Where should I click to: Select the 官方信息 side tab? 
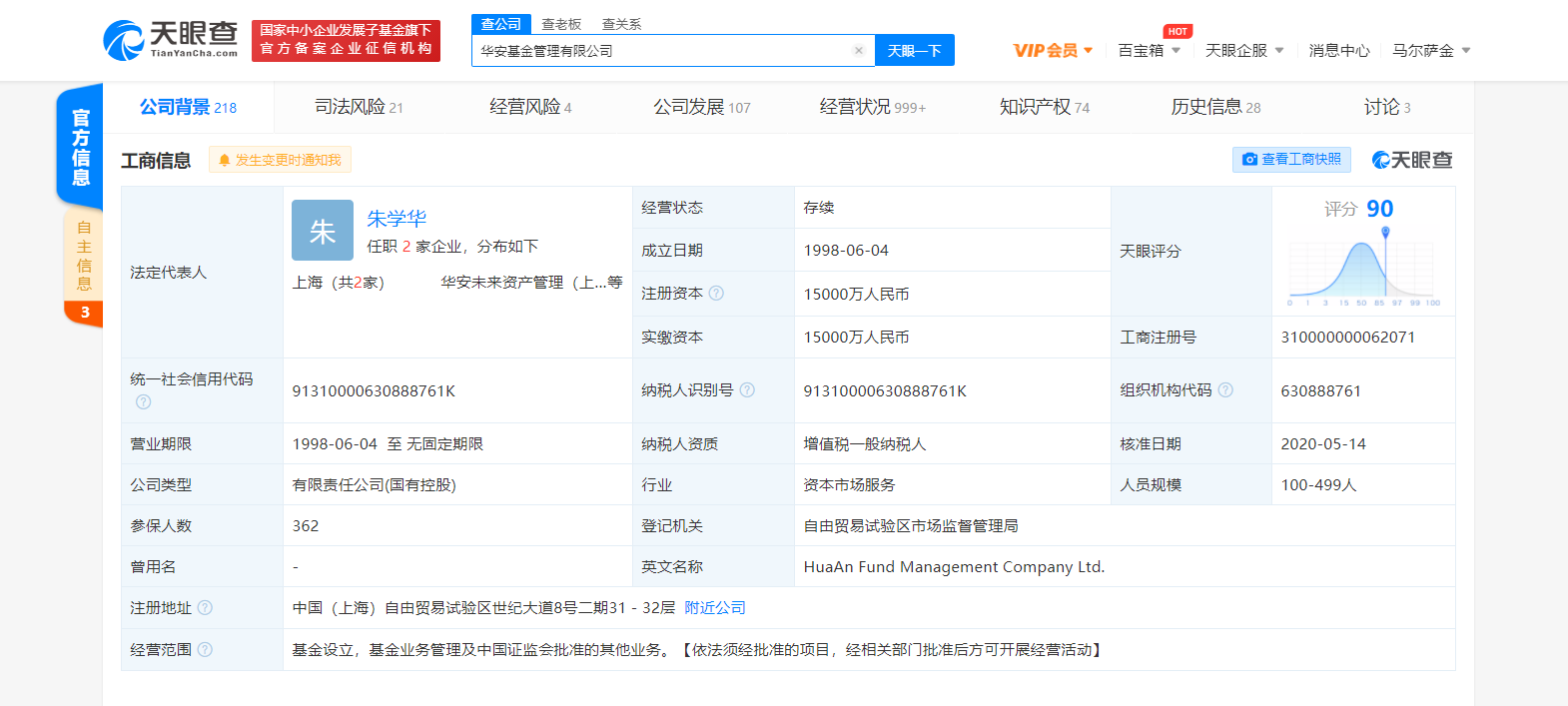[x=80, y=147]
